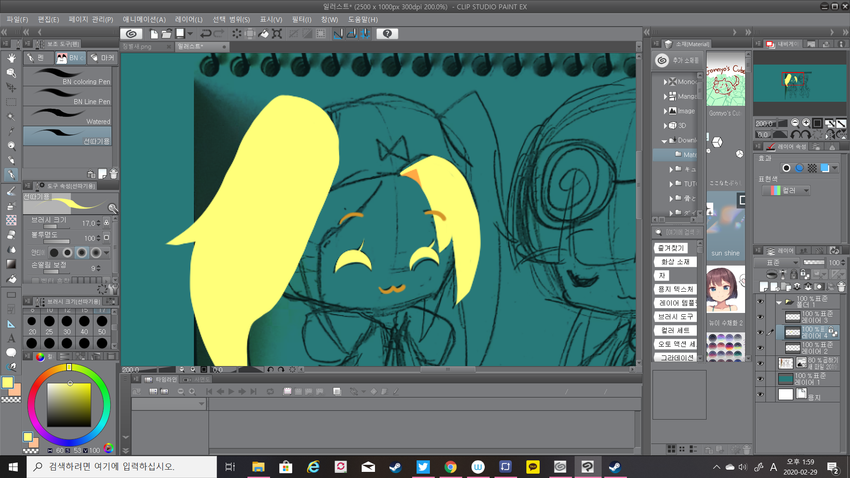Click inside the color wheel square

click(x=69, y=405)
